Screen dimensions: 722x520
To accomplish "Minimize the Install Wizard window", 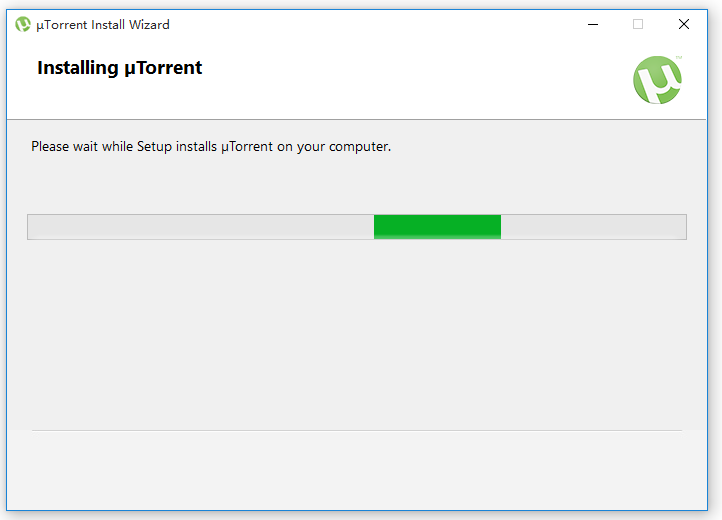I will coord(591,24).
